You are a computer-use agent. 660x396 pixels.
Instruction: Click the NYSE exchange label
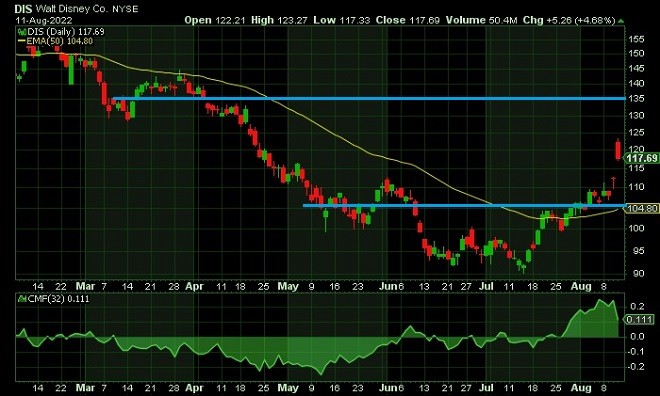[x=125, y=9]
